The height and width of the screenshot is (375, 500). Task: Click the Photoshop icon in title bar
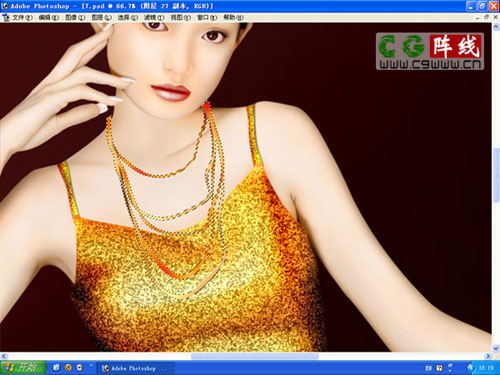pyautogui.click(x=5, y=6)
